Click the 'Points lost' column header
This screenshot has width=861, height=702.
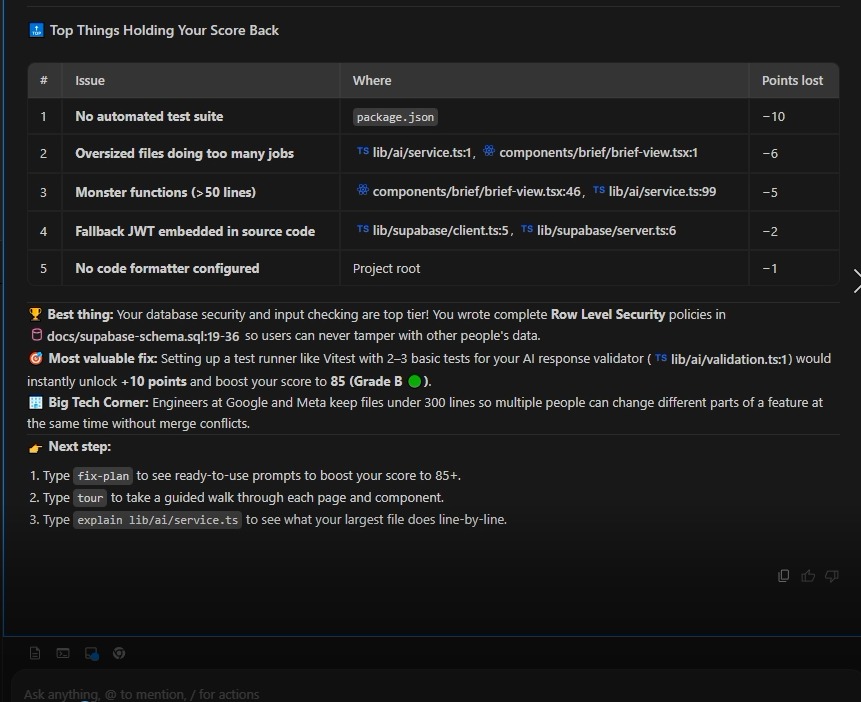(x=792, y=81)
